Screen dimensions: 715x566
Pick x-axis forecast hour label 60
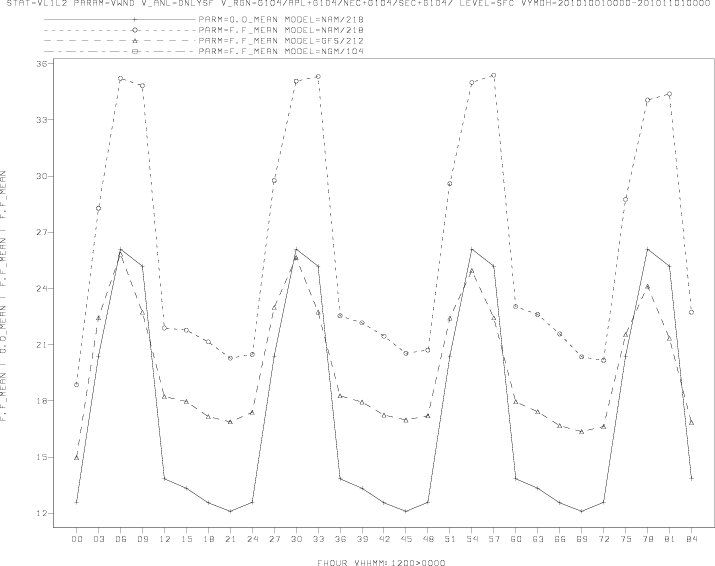516,539
